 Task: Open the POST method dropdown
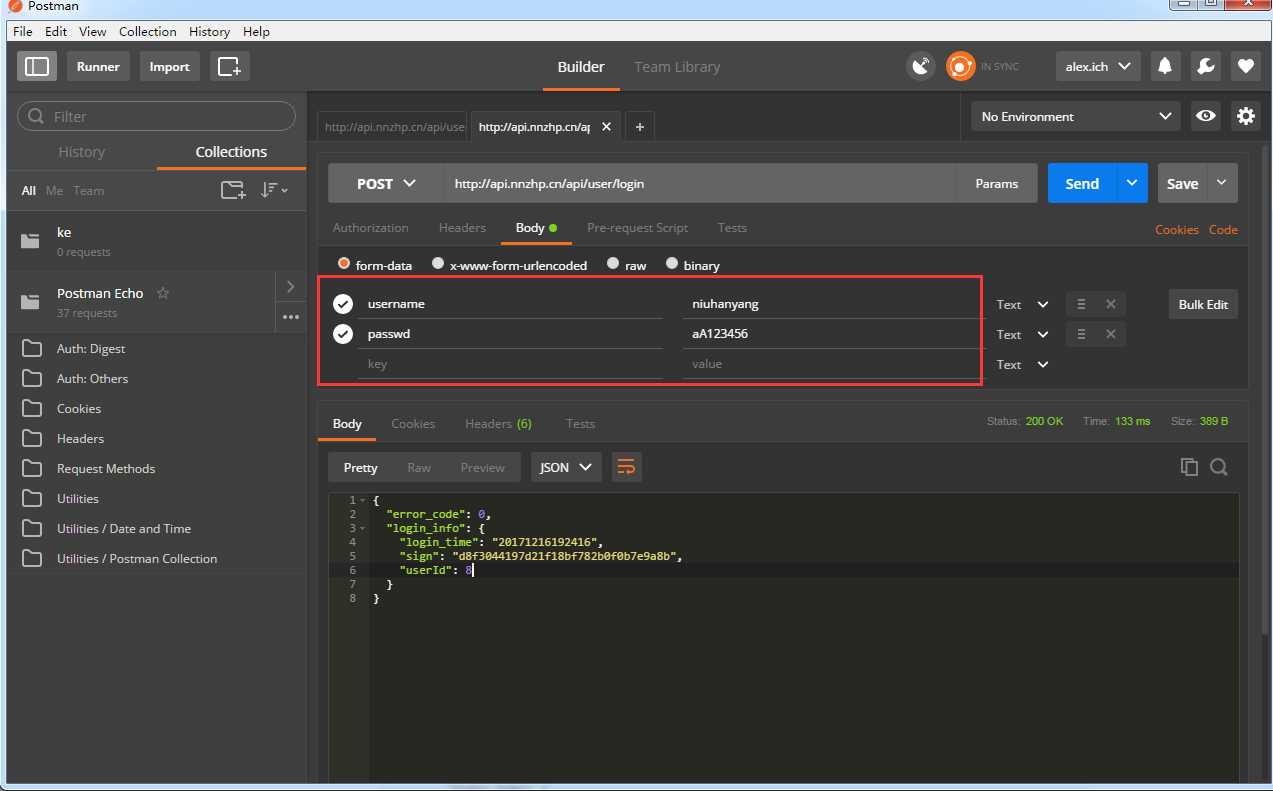386,184
